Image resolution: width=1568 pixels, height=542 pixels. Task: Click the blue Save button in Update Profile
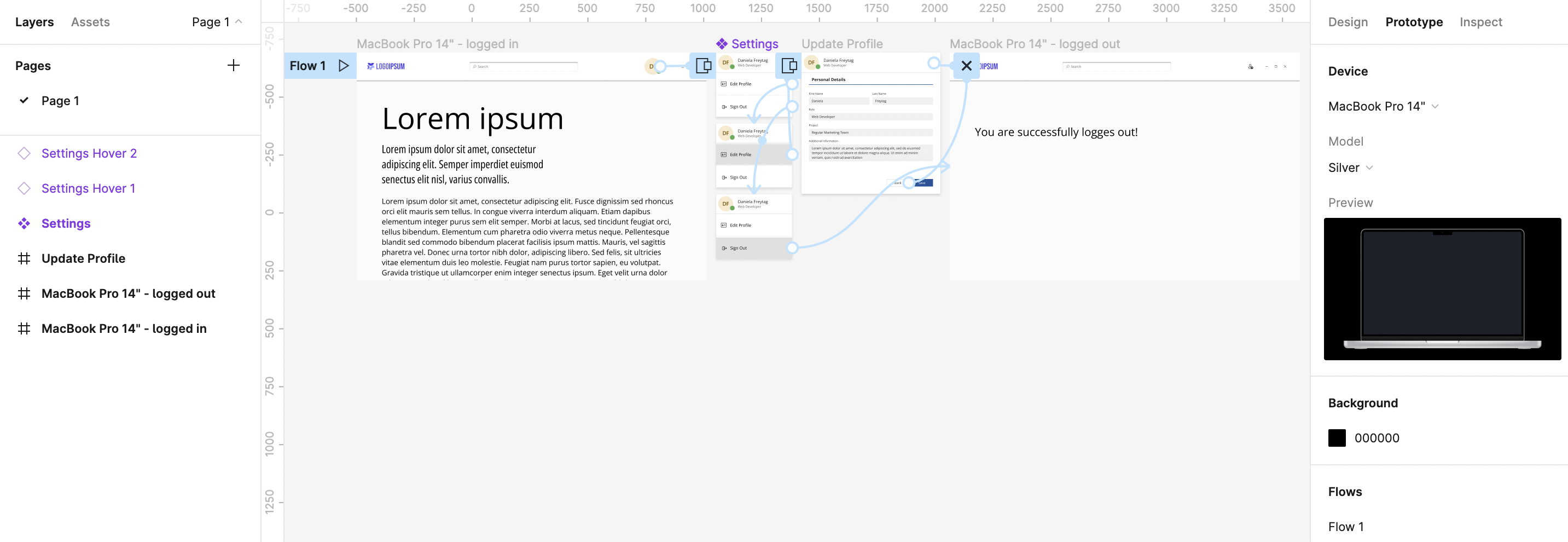923,183
